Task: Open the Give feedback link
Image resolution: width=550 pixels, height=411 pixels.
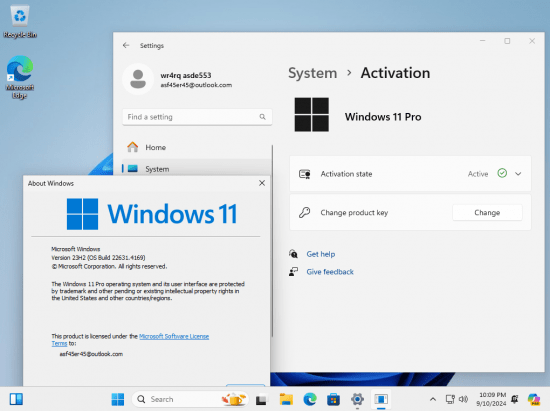Action: 330,272
